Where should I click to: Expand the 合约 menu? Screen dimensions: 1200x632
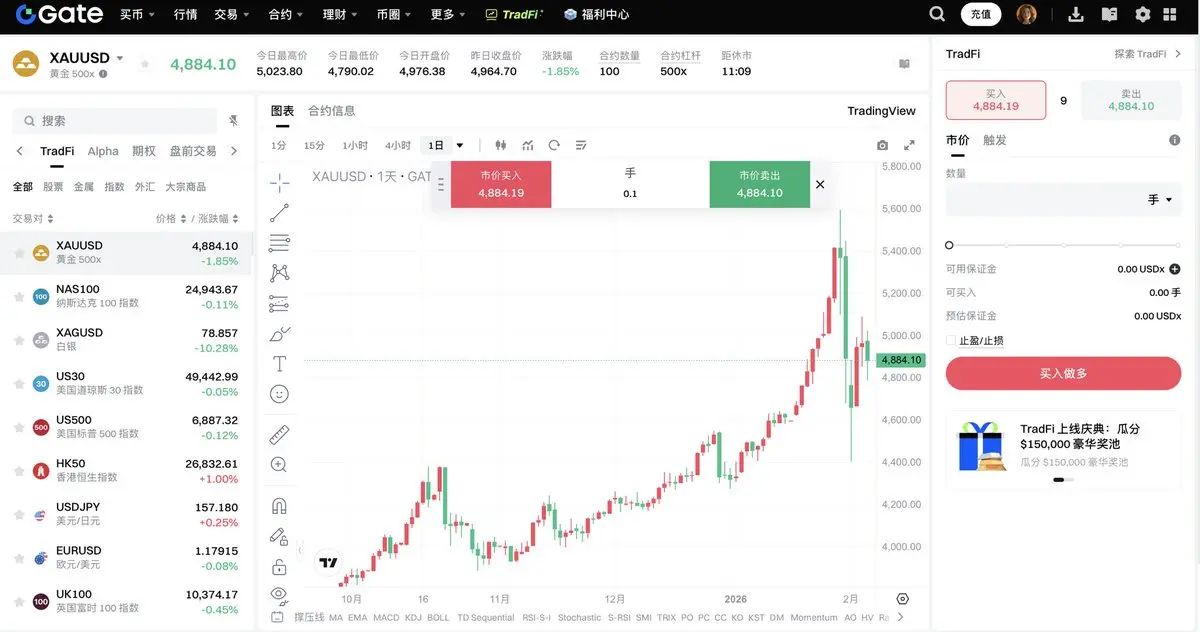click(286, 14)
